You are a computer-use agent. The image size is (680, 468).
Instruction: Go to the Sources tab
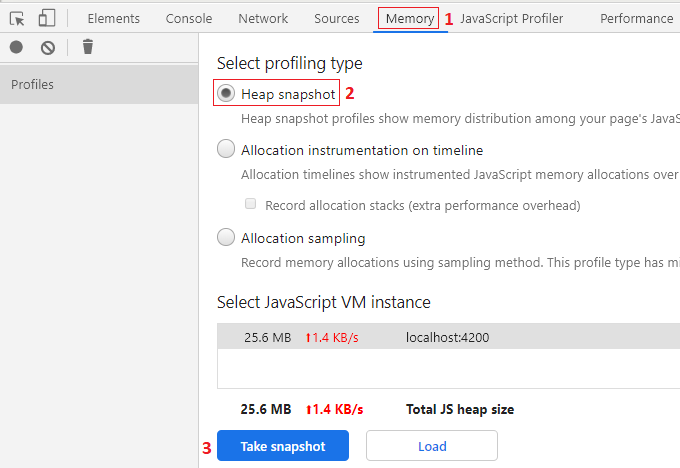click(337, 19)
